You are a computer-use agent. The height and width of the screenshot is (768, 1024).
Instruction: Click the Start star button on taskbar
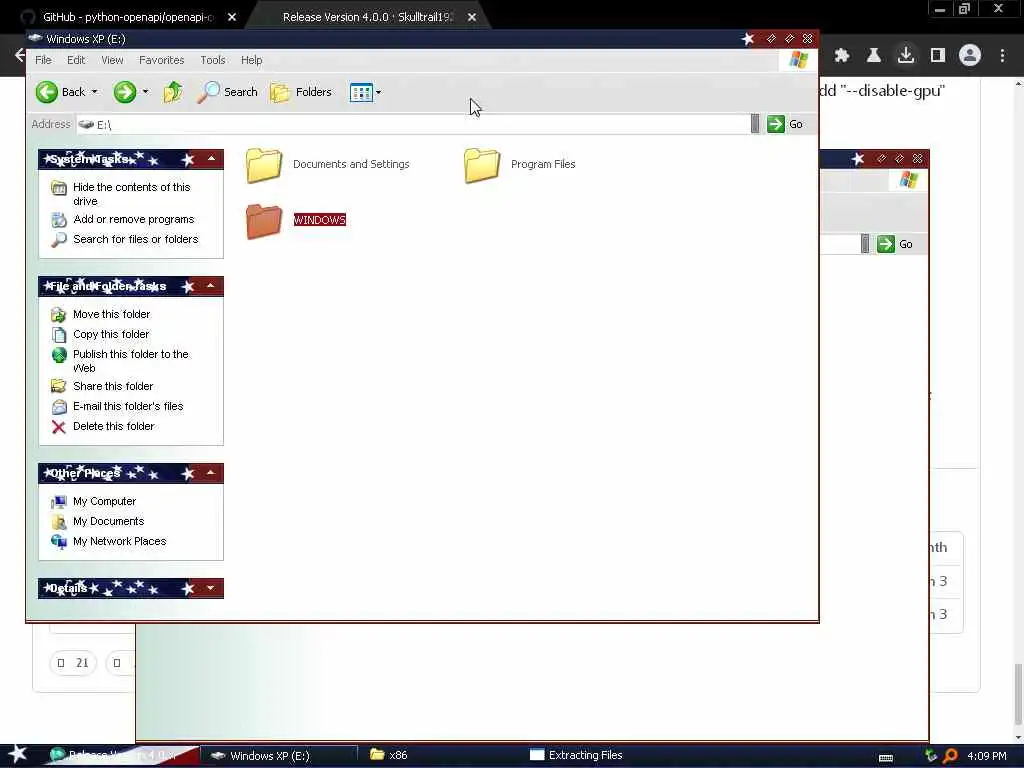click(x=18, y=755)
